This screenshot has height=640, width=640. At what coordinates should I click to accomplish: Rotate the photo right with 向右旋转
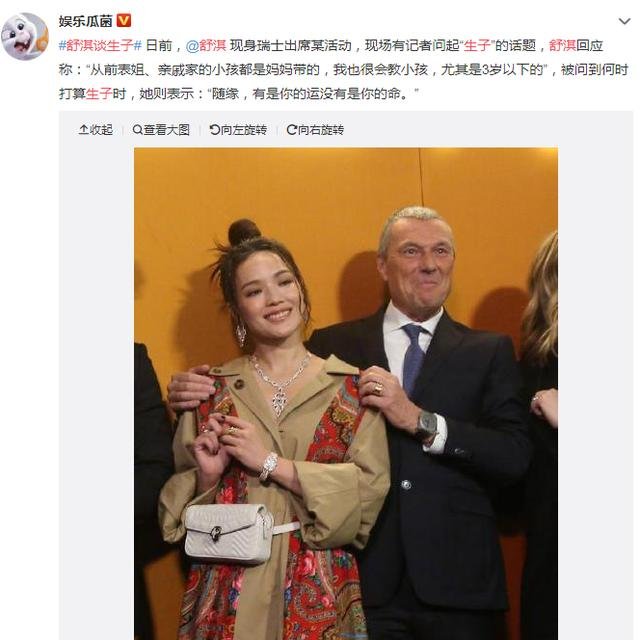pos(315,130)
